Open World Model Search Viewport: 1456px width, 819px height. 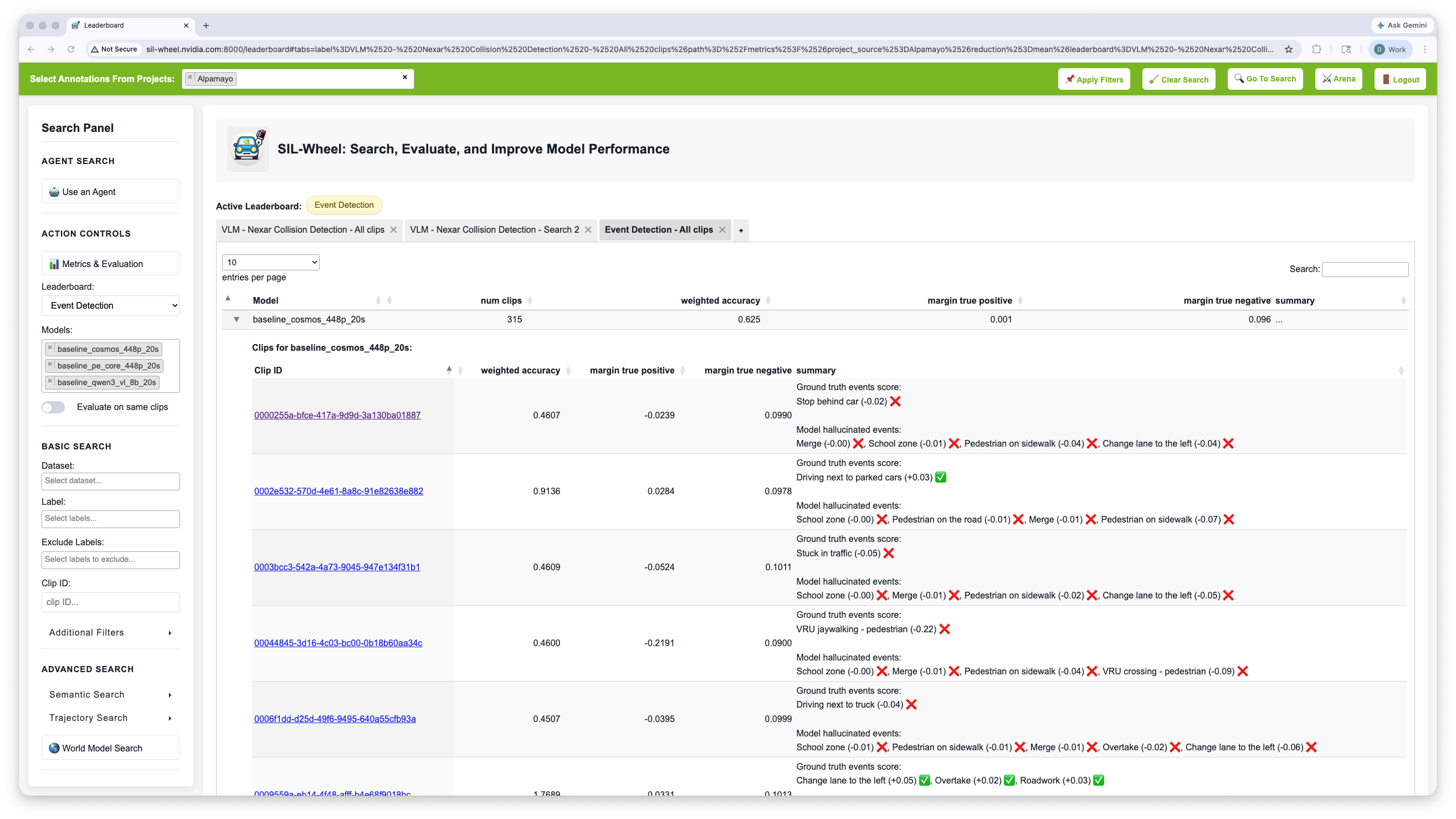110,748
